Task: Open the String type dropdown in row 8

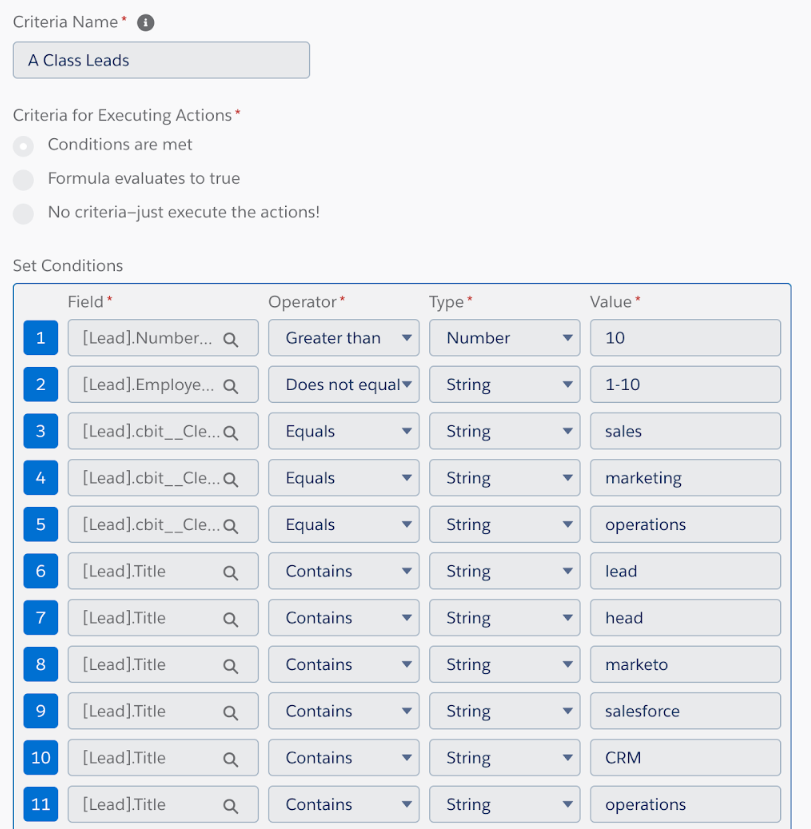Action: click(x=504, y=664)
